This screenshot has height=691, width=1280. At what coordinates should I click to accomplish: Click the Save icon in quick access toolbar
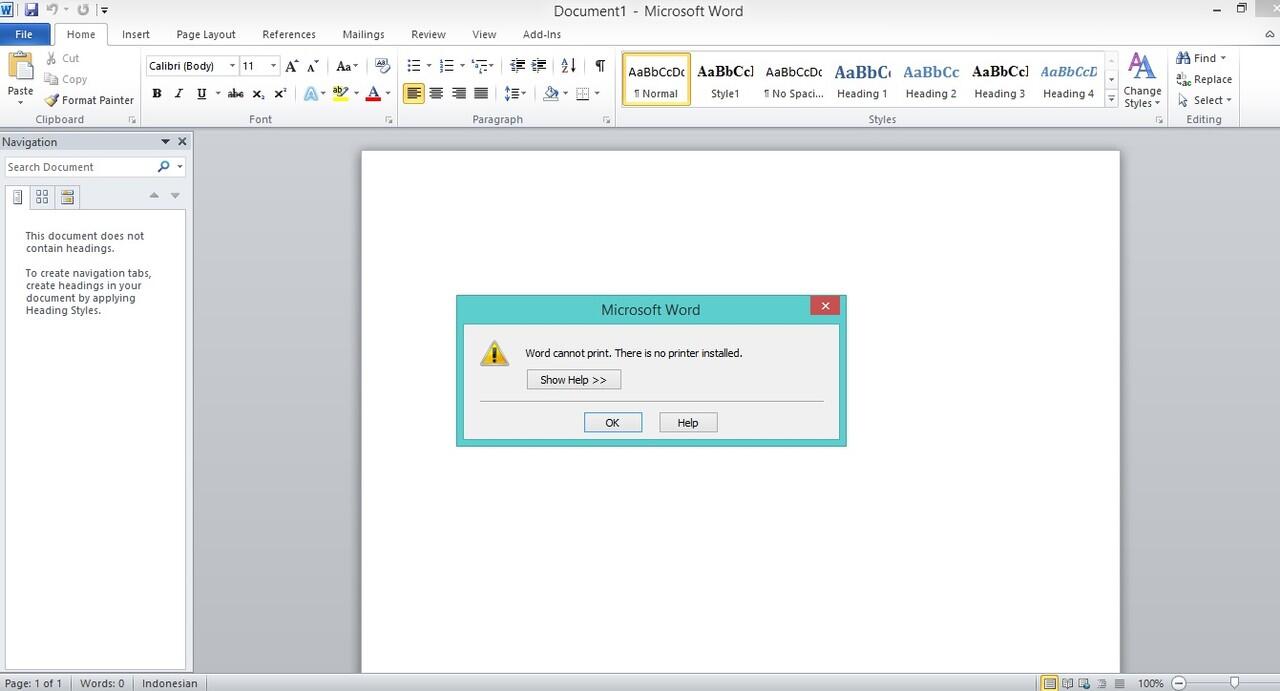(x=31, y=10)
